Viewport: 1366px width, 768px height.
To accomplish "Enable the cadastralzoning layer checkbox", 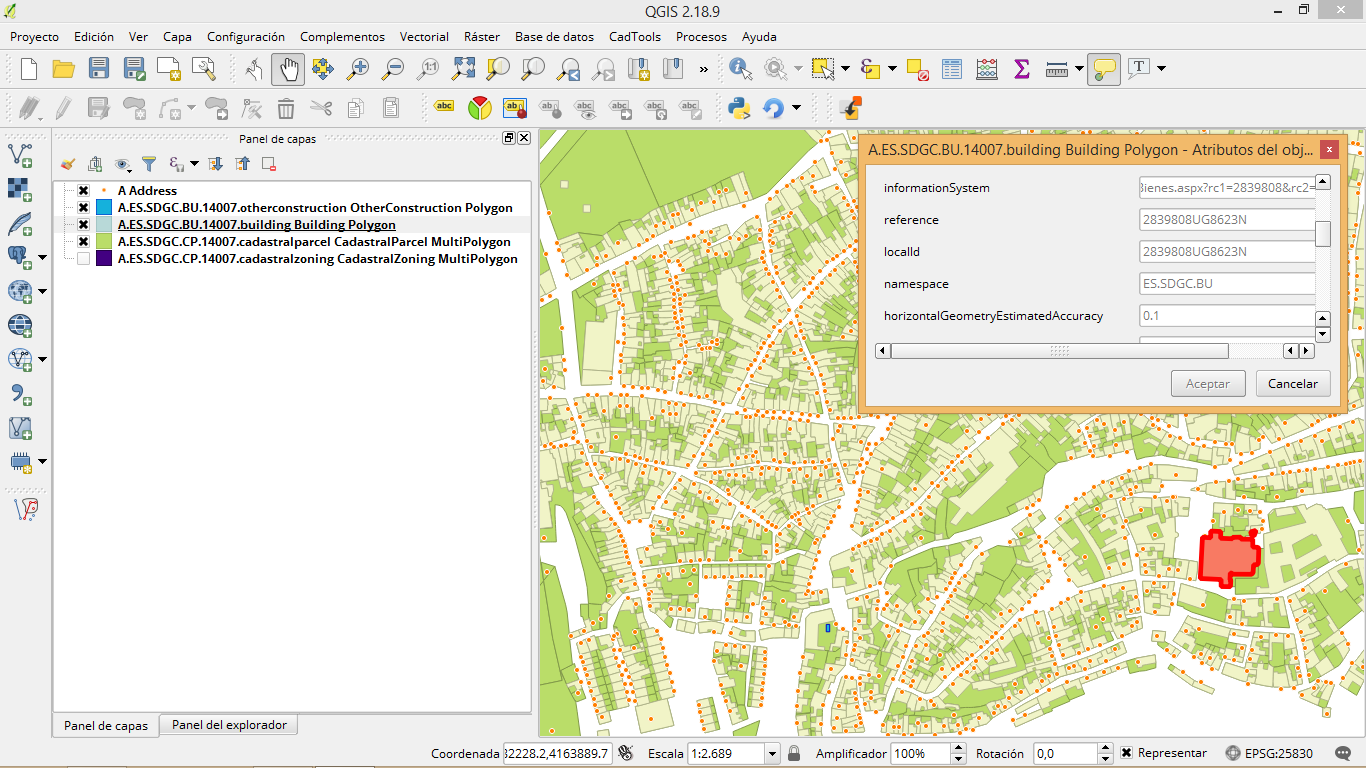I will 84,259.
